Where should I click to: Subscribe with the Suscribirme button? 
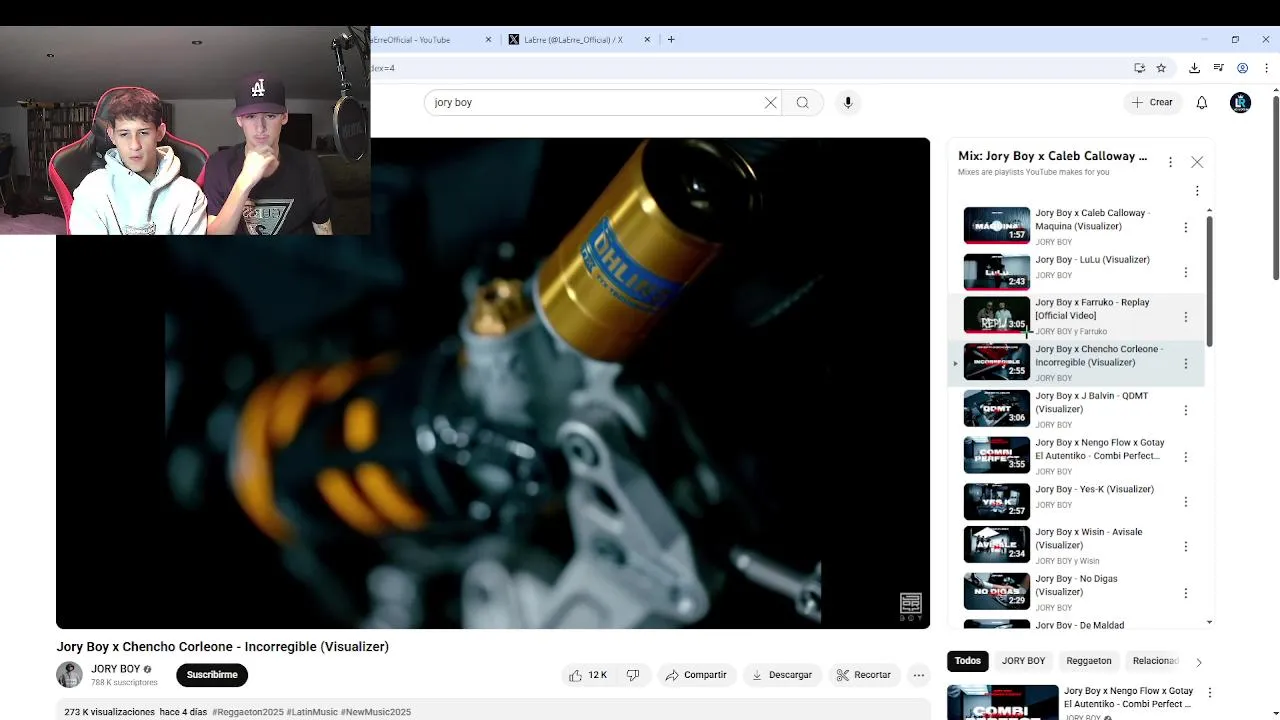pyautogui.click(x=212, y=675)
